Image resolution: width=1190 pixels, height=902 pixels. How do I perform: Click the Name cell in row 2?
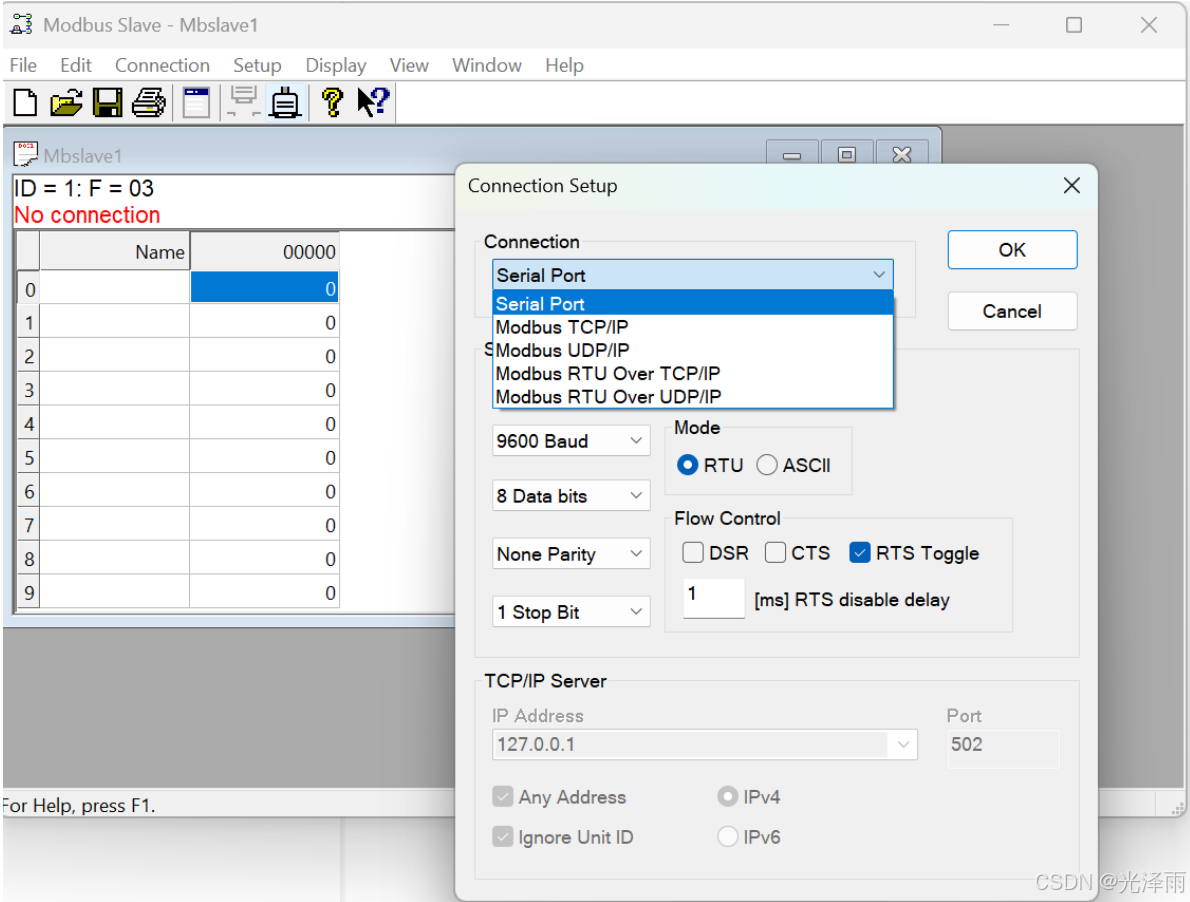(115, 356)
